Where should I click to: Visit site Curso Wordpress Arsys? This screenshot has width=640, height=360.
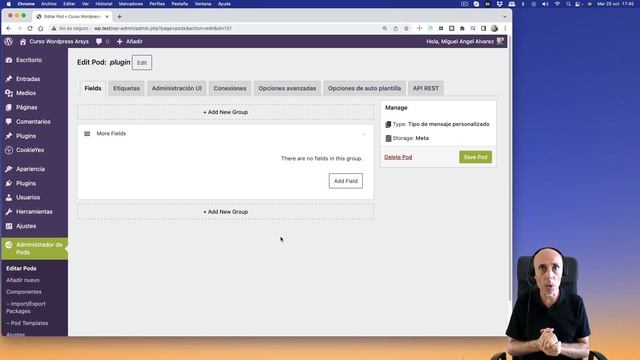(x=54, y=42)
